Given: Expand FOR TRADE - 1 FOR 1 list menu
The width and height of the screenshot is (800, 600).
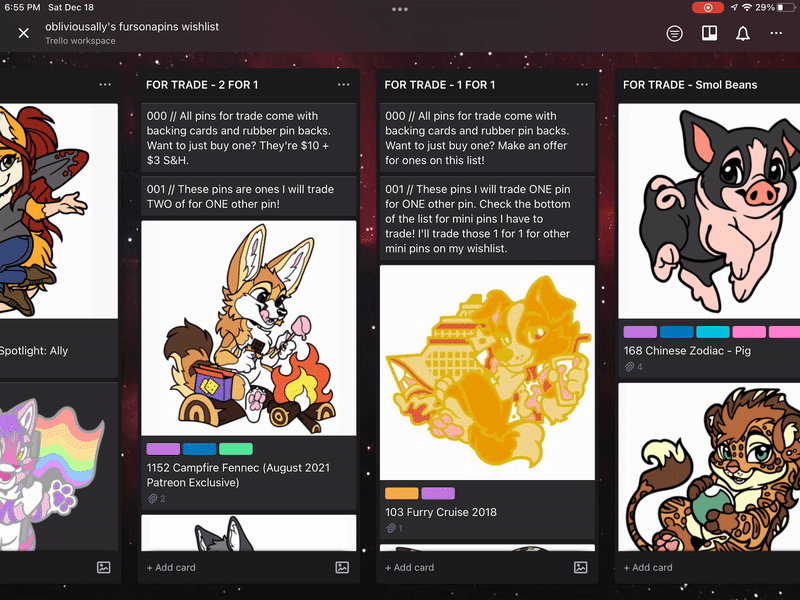Looking at the screenshot, I should point(582,85).
